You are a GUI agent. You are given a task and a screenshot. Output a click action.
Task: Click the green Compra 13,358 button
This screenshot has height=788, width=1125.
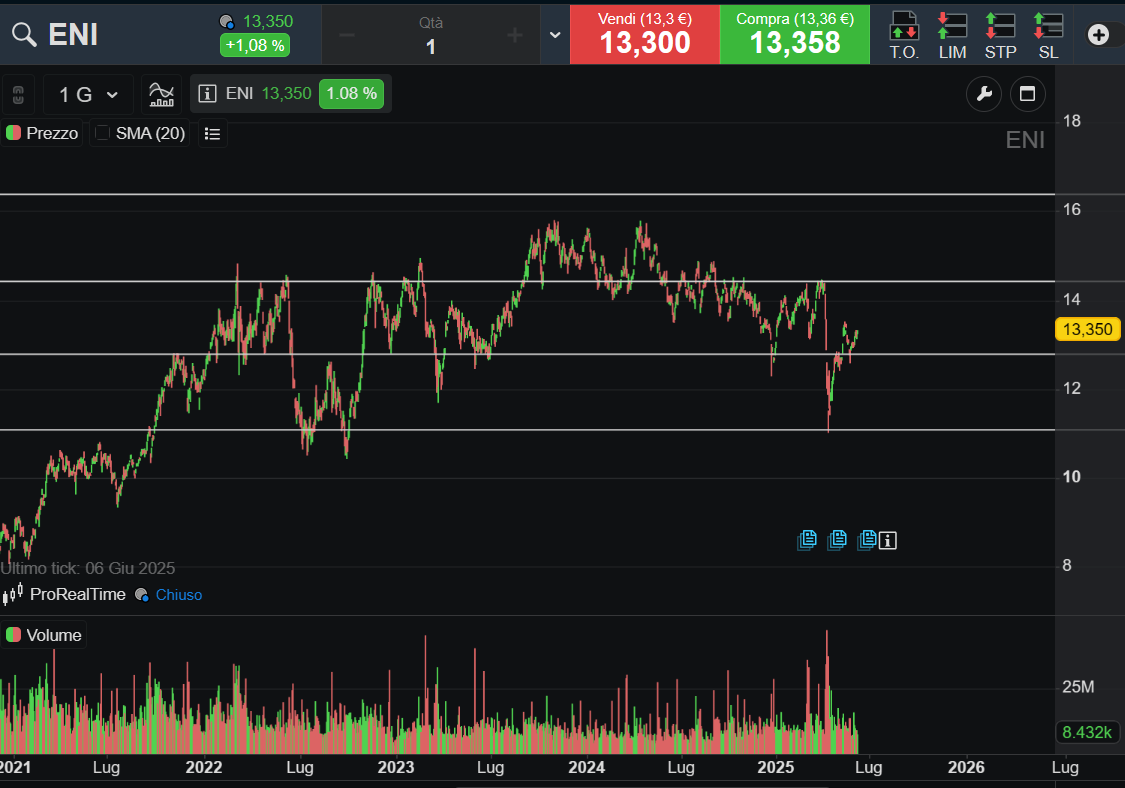794,34
